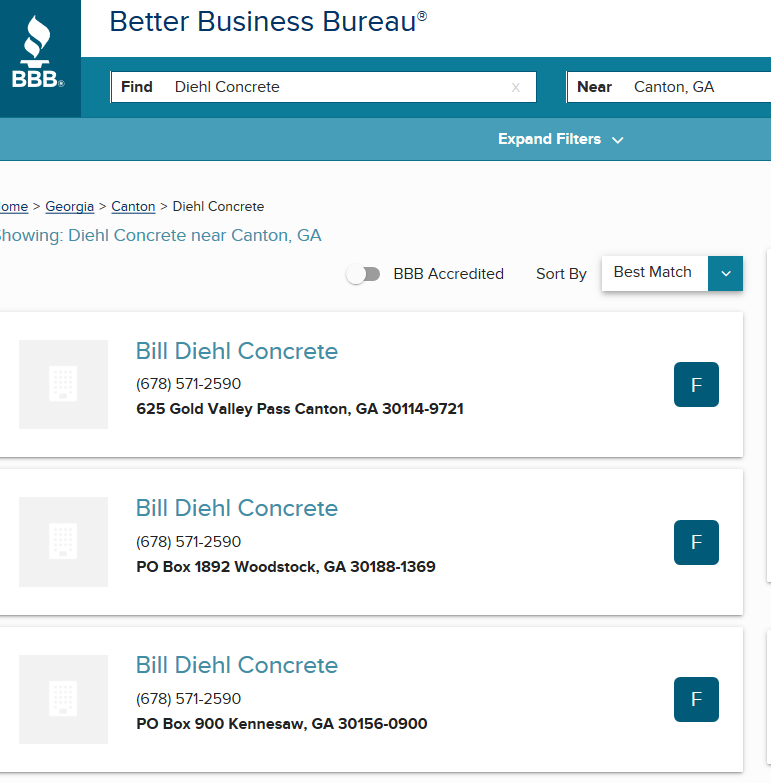
Task: Click the BBB torch logo
Action: pos(38,52)
